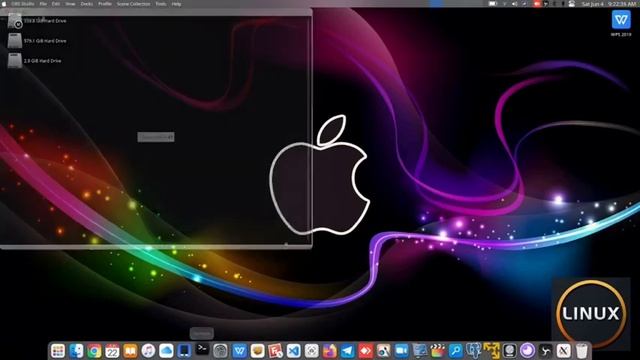The width and height of the screenshot is (640, 360).
Task: Open the cloud storage icon in dock
Action: [x=166, y=351]
